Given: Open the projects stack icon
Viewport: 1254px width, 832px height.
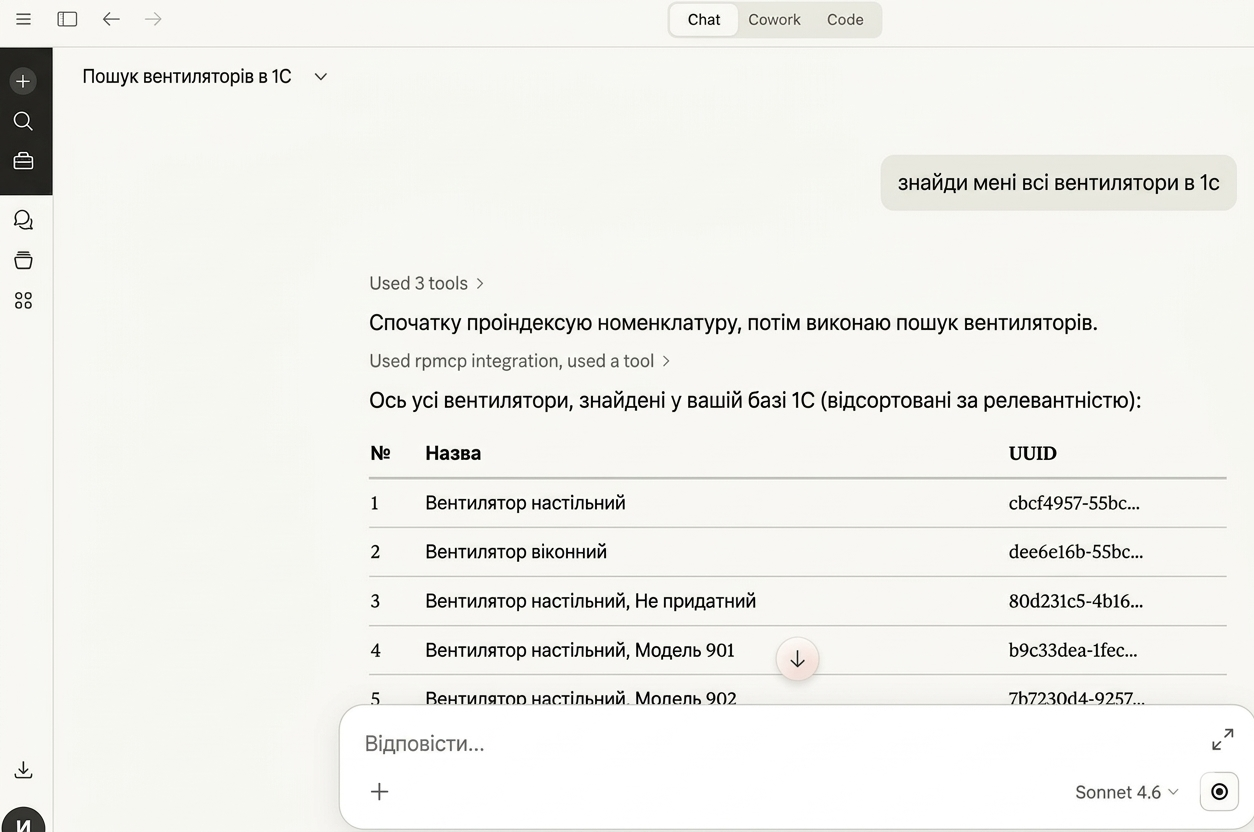Looking at the screenshot, I should tap(23, 260).
